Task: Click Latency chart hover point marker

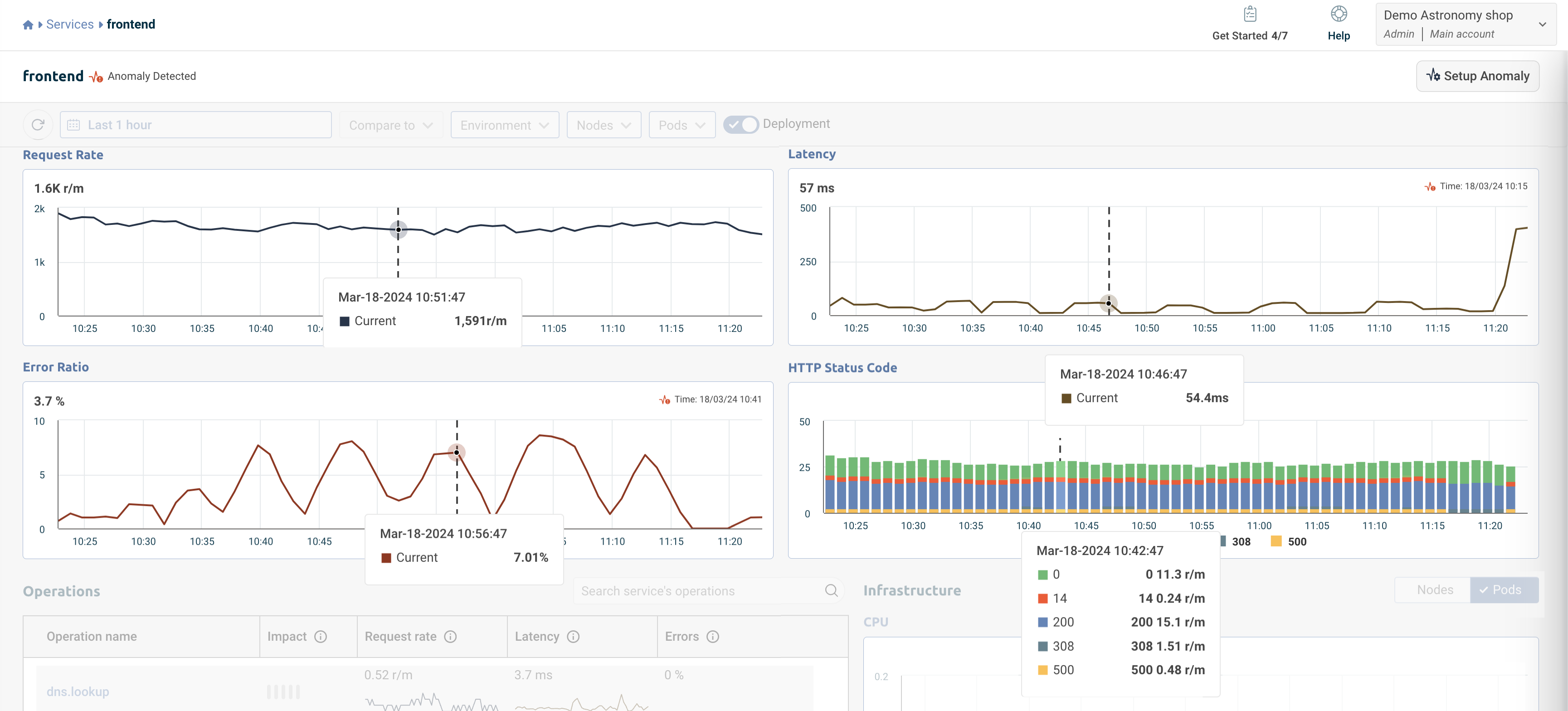Action: point(1108,303)
